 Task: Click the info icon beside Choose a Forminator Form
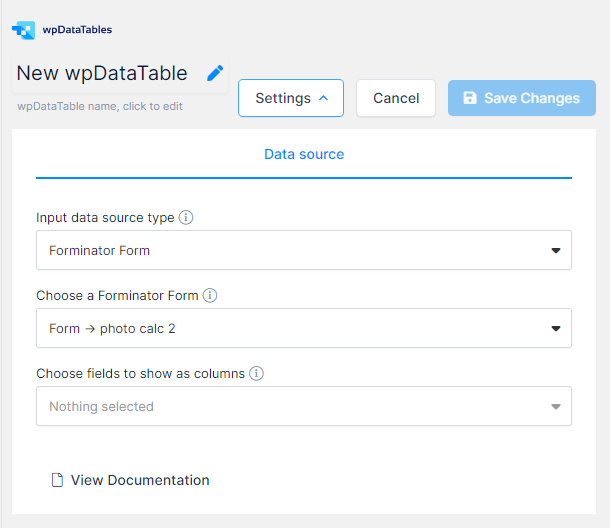coord(210,295)
